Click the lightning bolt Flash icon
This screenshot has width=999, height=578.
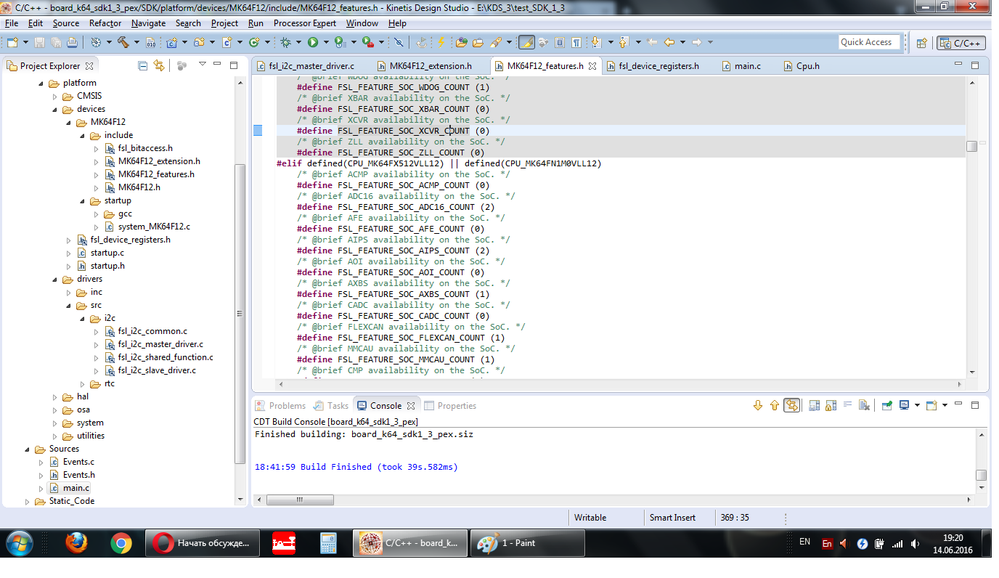(441, 42)
